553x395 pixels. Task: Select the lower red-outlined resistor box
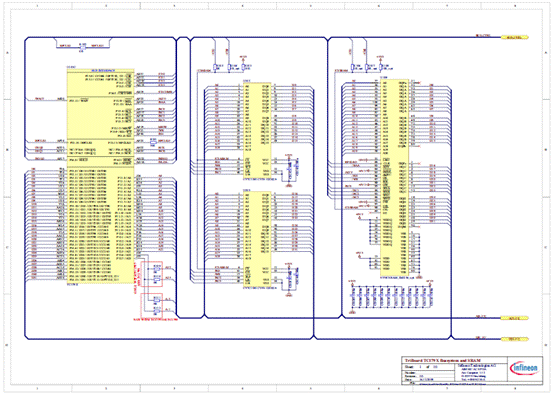[x=152, y=305]
